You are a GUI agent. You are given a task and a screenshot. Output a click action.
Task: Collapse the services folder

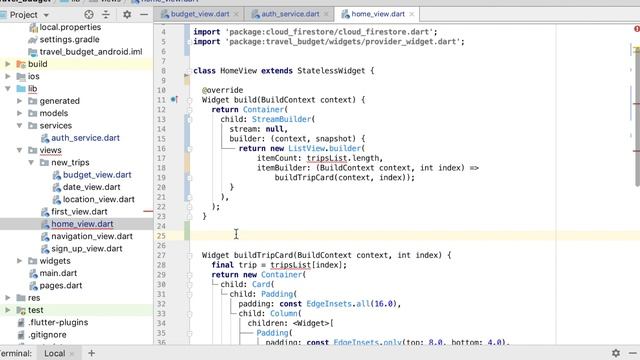[x=19, y=126]
